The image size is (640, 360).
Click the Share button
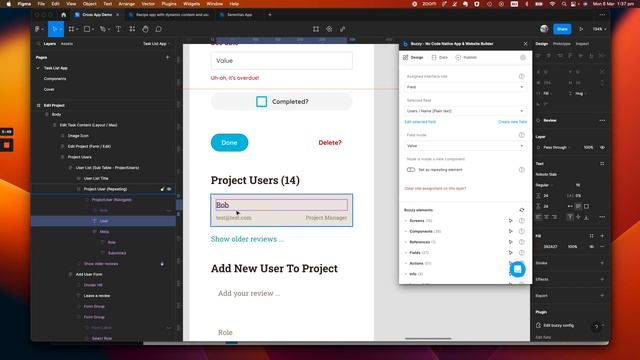coord(562,29)
